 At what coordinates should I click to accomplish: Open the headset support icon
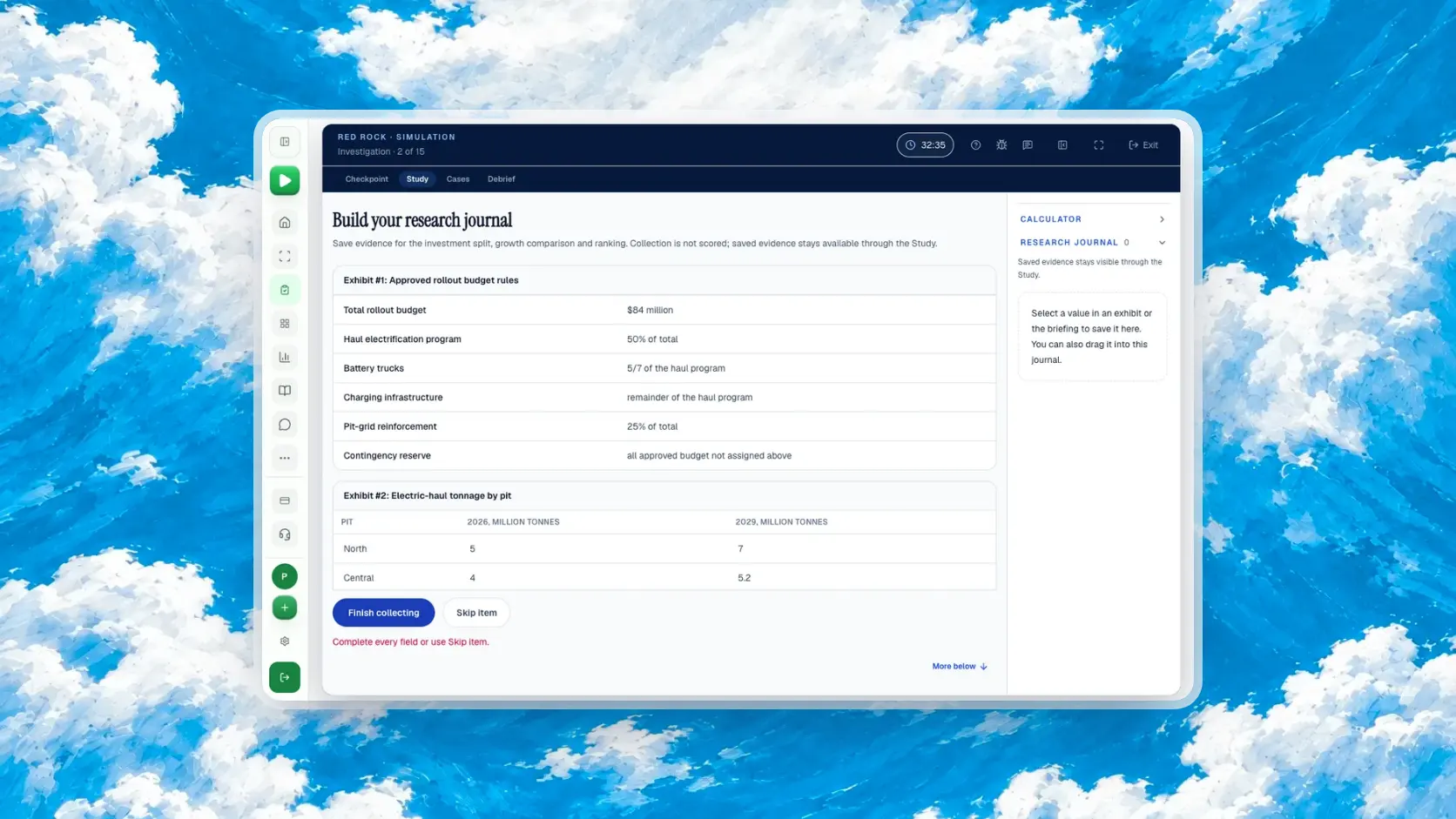coord(285,535)
